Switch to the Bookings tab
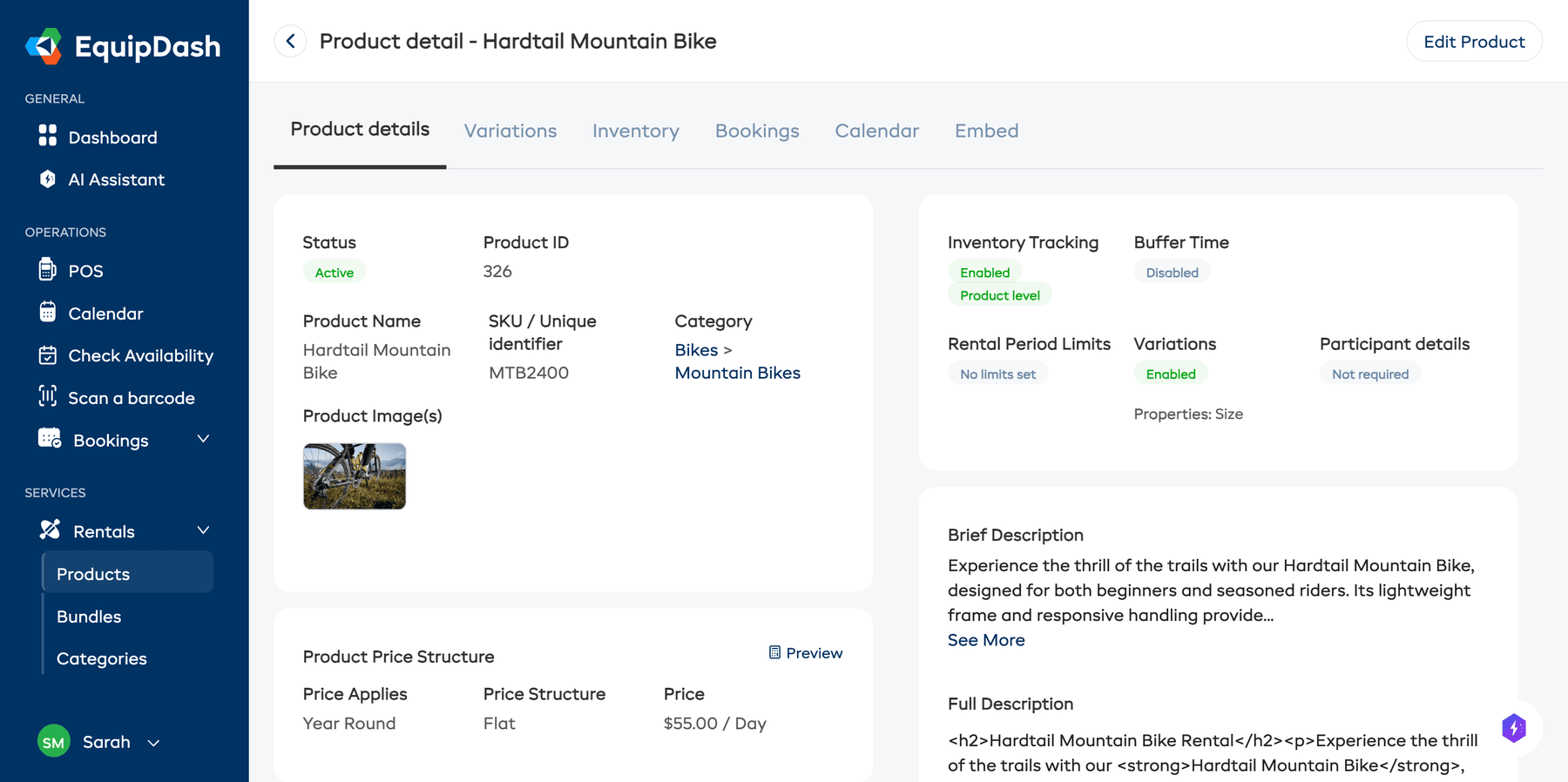Screen dimensions: 1568x782 point(757,131)
